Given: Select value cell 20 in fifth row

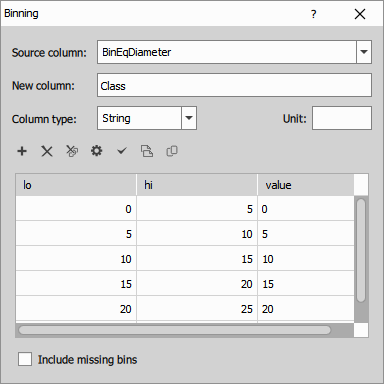Looking at the screenshot, I should [306, 309].
